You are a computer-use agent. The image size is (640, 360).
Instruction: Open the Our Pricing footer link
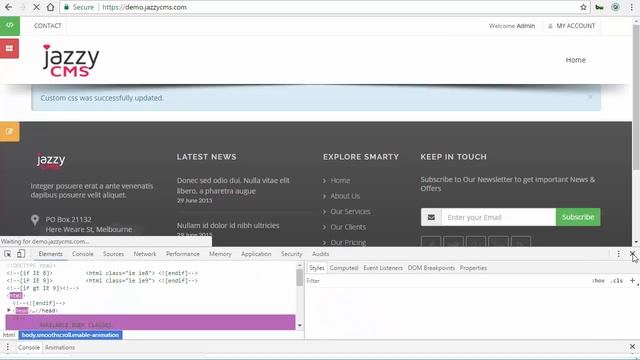348,242
